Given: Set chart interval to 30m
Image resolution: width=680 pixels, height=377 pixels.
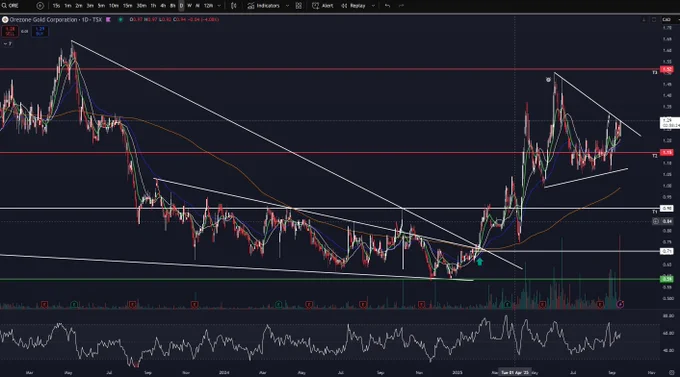Looking at the screenshot, I should (x=141, y=6).
